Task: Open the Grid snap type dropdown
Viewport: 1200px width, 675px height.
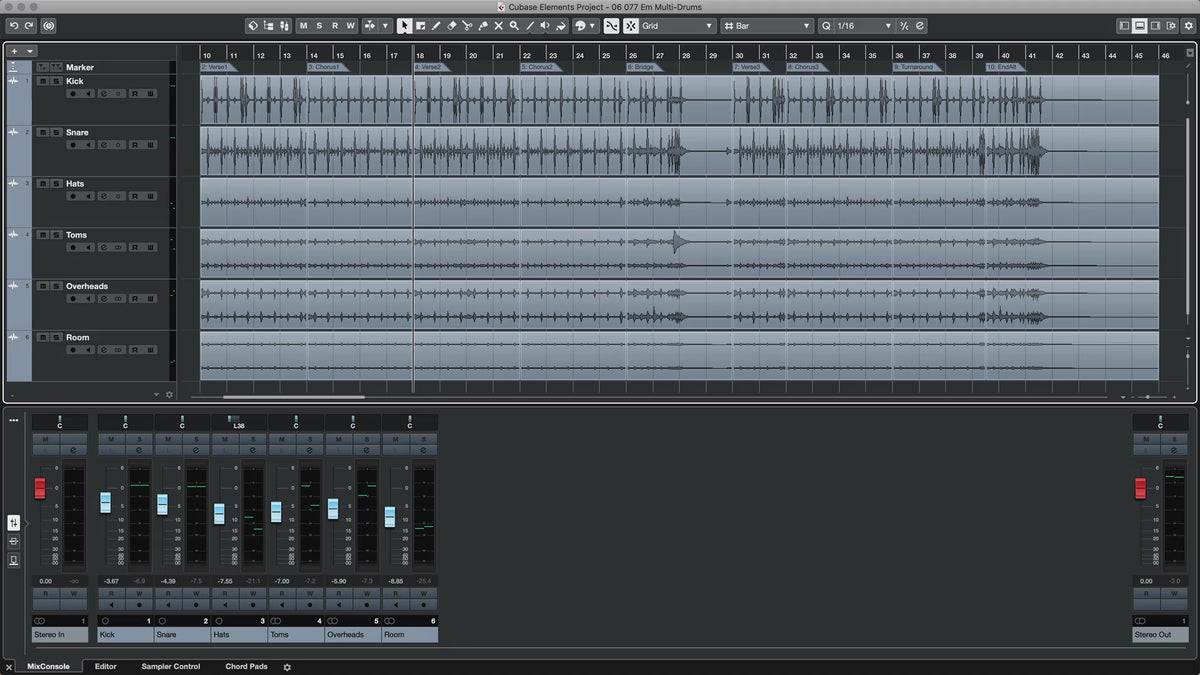Action: point(677,26)
